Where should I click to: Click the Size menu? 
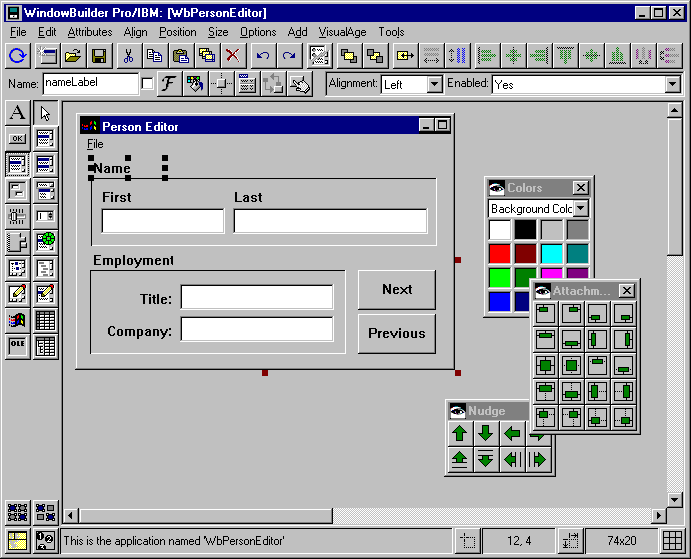[218, 32]
